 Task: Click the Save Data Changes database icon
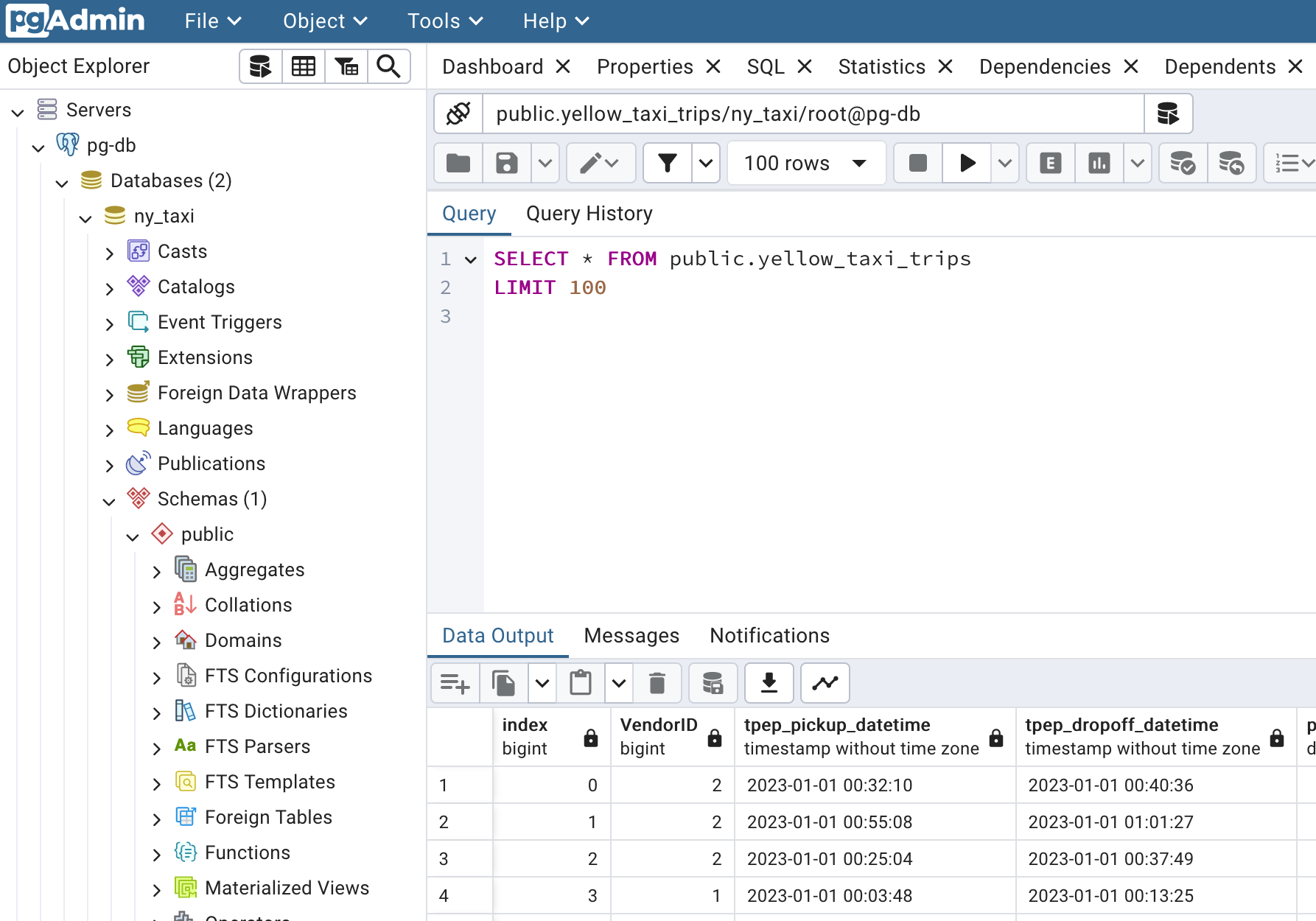[x=713, y=684]
